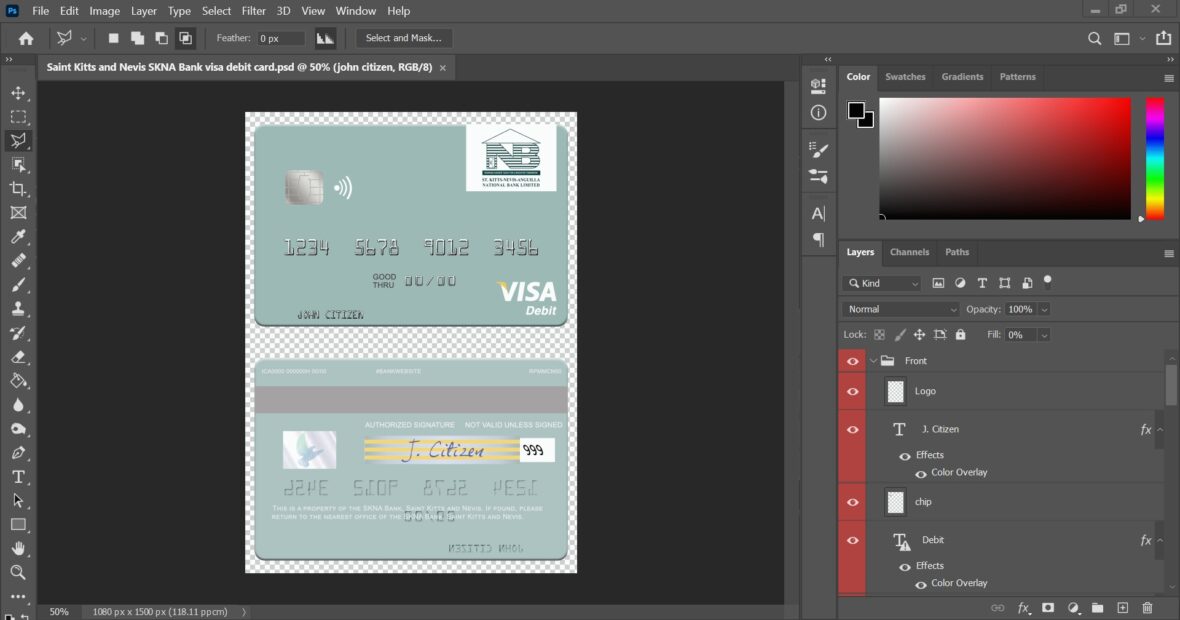Switch to the Channels tab
Viewport: 1180px width, 620px height.
tap(909, 252)
